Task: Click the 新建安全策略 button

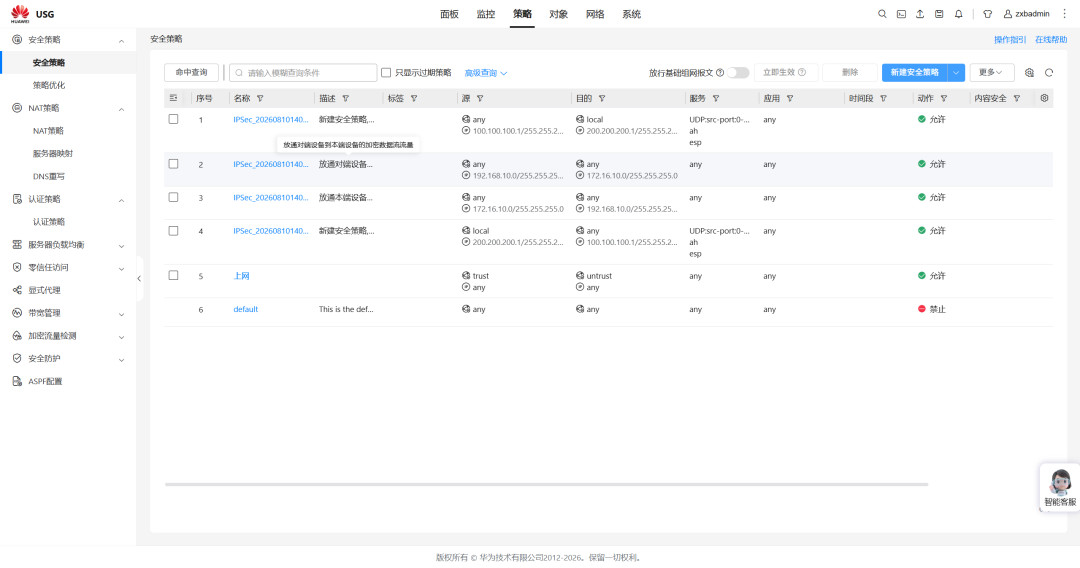Action: click(x=915, y=72)
